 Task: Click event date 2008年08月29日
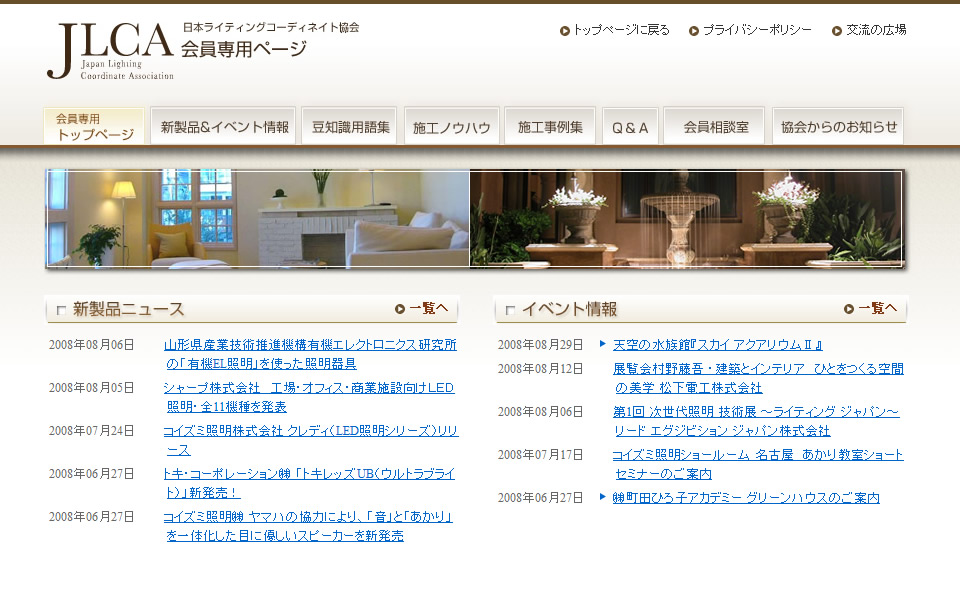(x=541, y=345)
